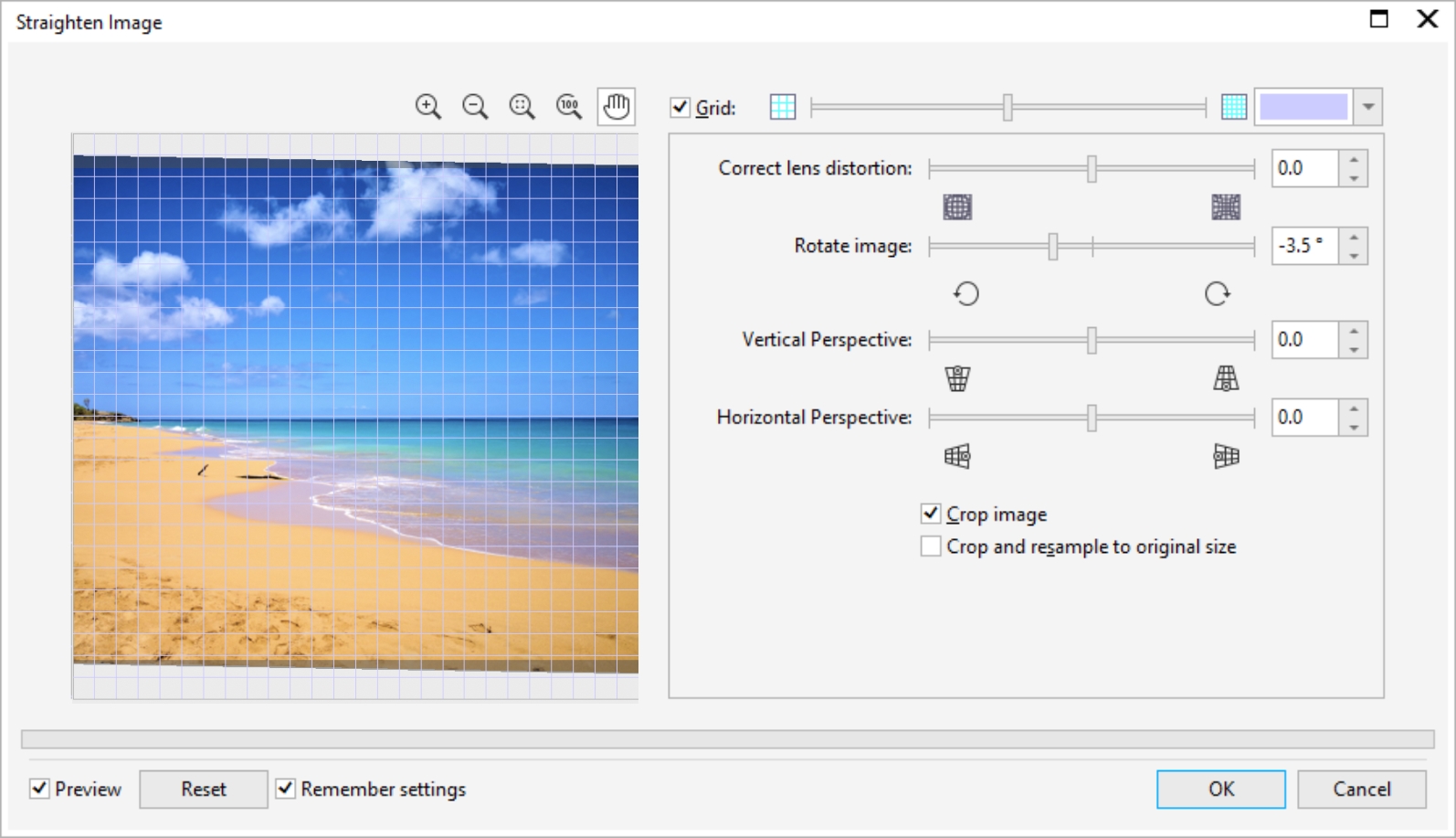Click the rotate clockwise icon

tap(1217, 293)
